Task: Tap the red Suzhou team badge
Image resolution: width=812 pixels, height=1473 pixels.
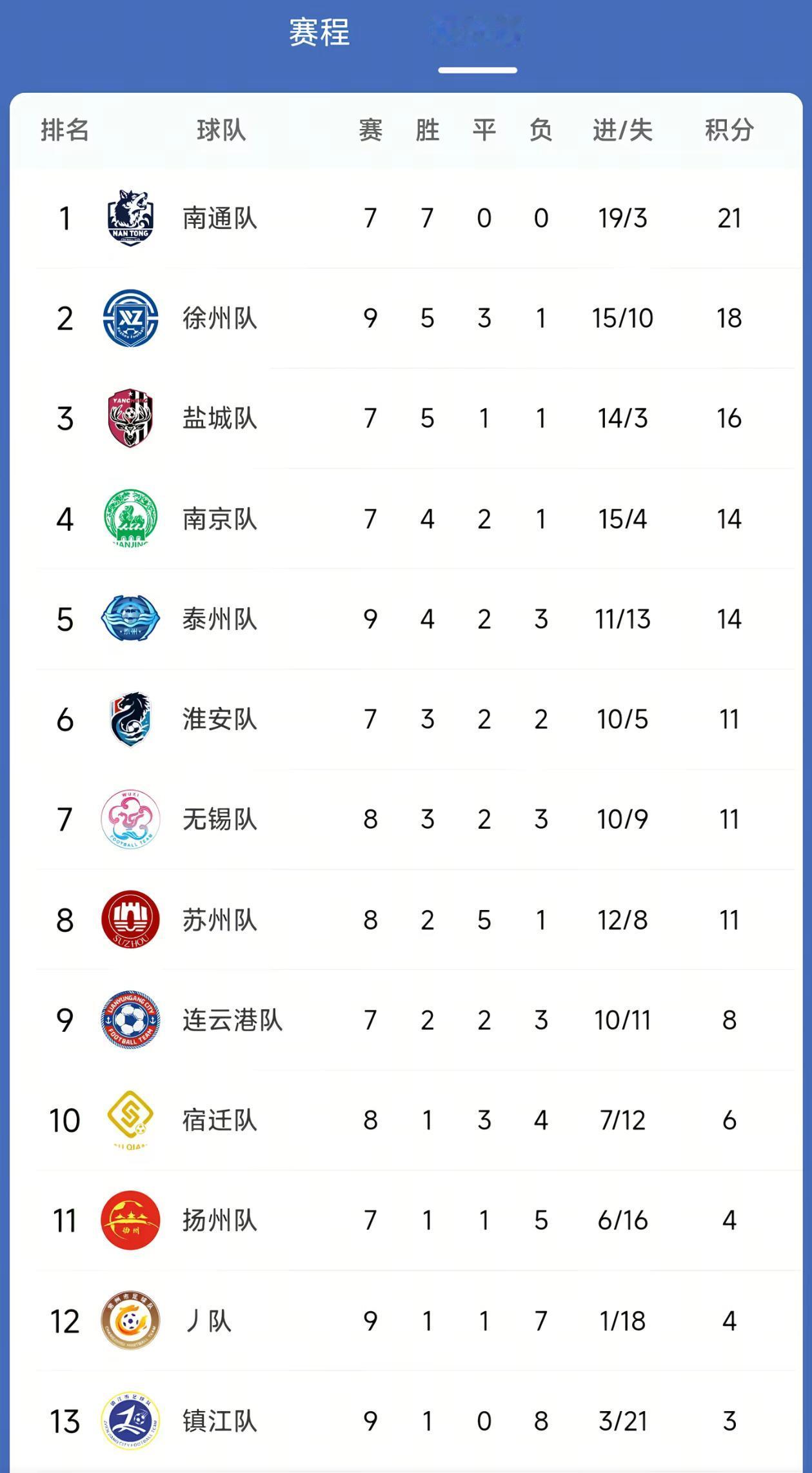Action: [x=130, y=920]
